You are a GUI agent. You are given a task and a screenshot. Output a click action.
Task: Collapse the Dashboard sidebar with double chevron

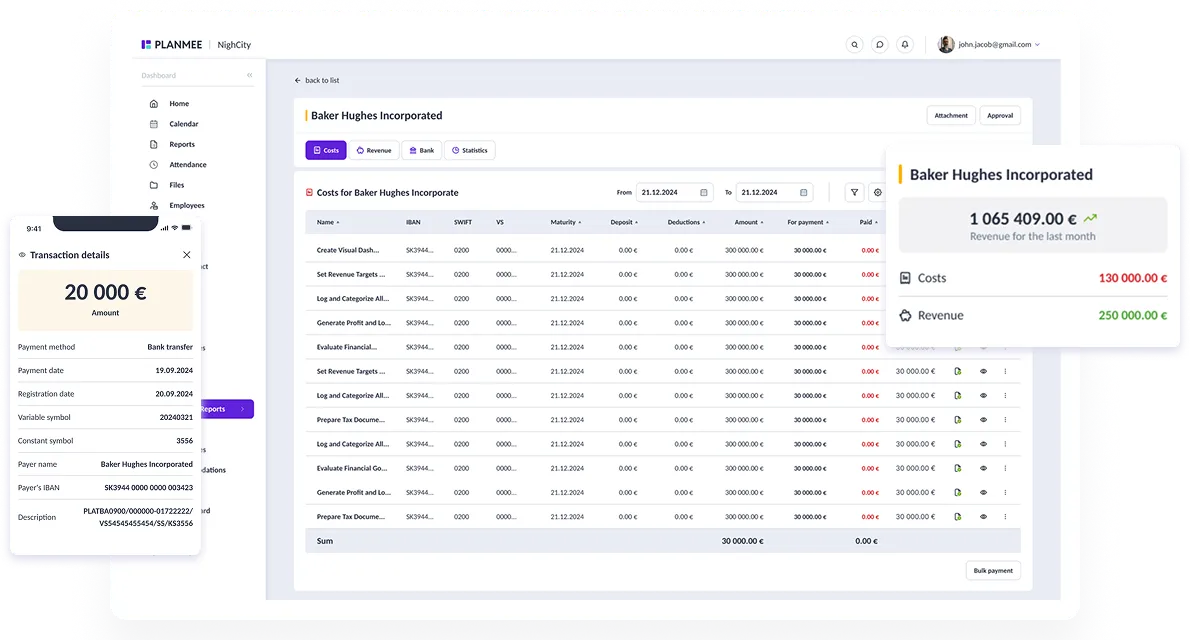250,75
